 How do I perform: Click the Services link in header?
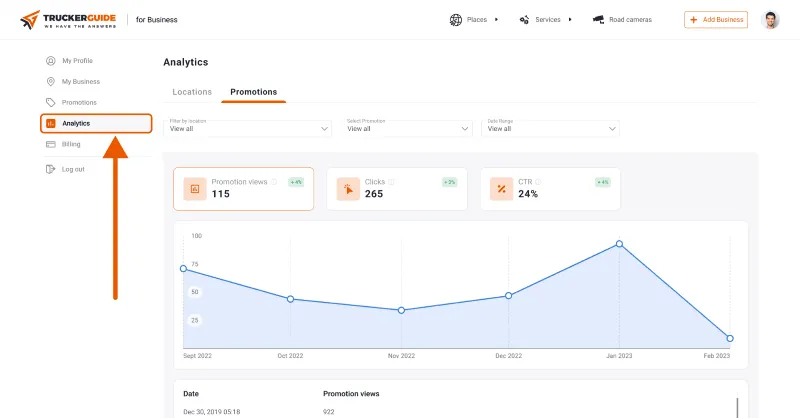(548, 20)
